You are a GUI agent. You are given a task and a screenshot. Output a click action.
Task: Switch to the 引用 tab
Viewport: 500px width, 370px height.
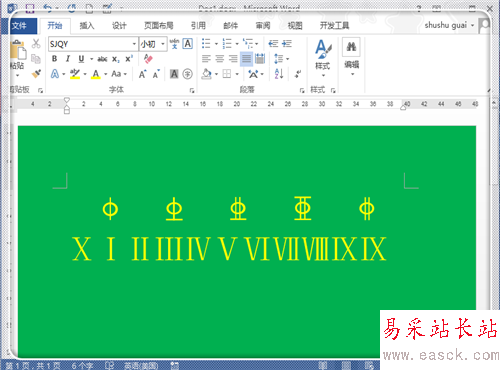click(198, 26)
